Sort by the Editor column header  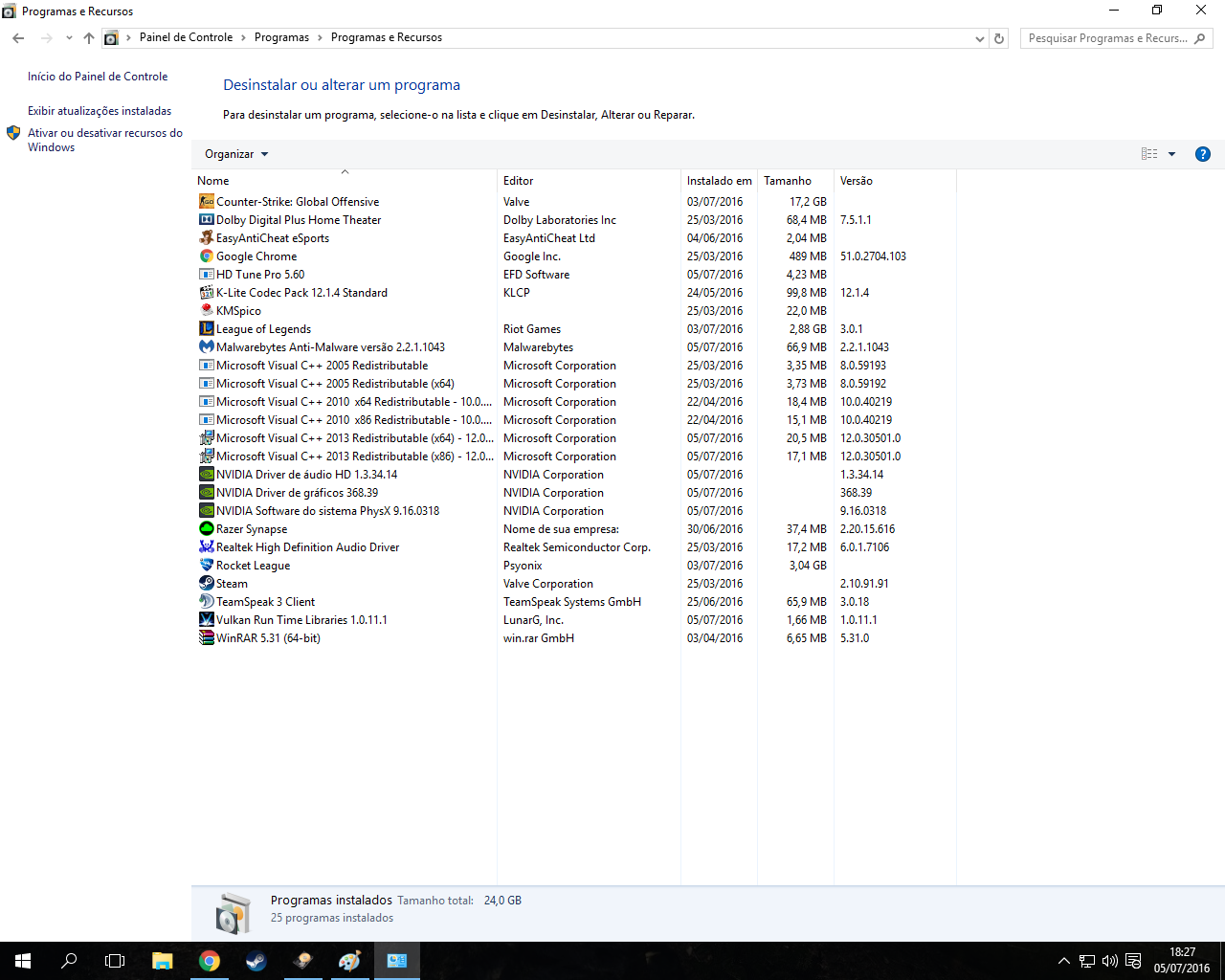pos(589,181)
